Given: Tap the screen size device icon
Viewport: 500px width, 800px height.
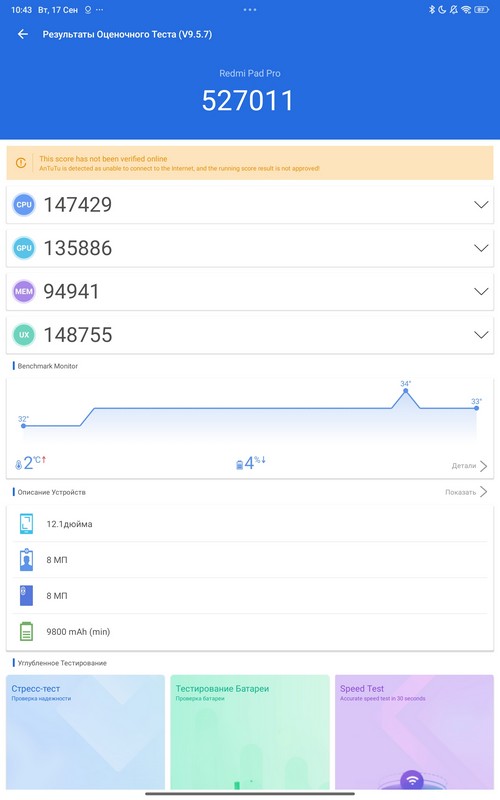Looking at the screenshot, I should point(26,524).
